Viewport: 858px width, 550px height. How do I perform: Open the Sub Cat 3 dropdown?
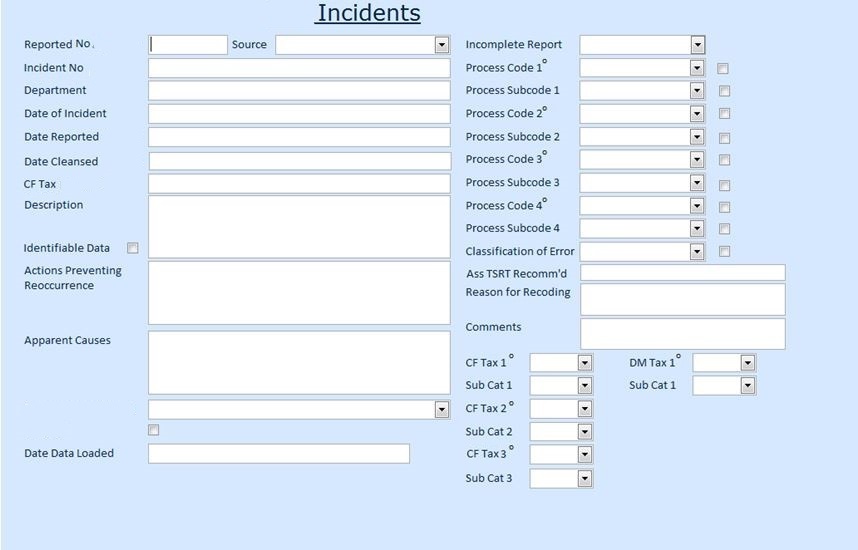(x=585, y=479)
